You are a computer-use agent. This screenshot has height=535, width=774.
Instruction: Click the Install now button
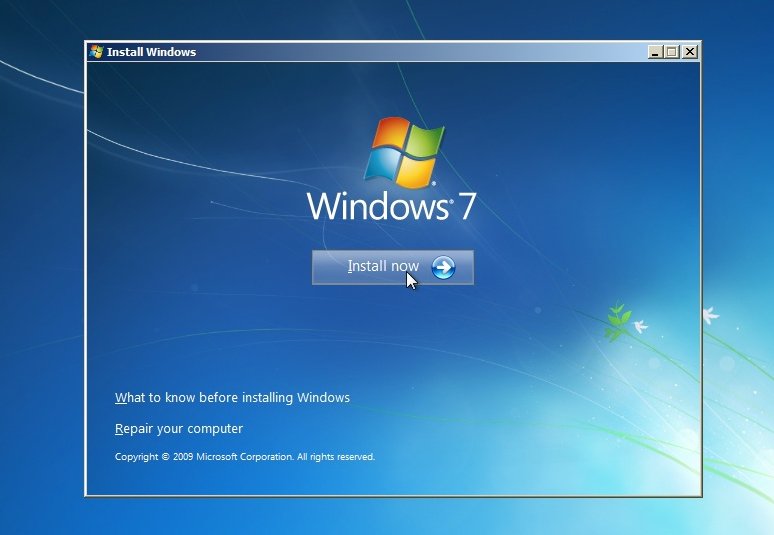[x=392, y=267]
